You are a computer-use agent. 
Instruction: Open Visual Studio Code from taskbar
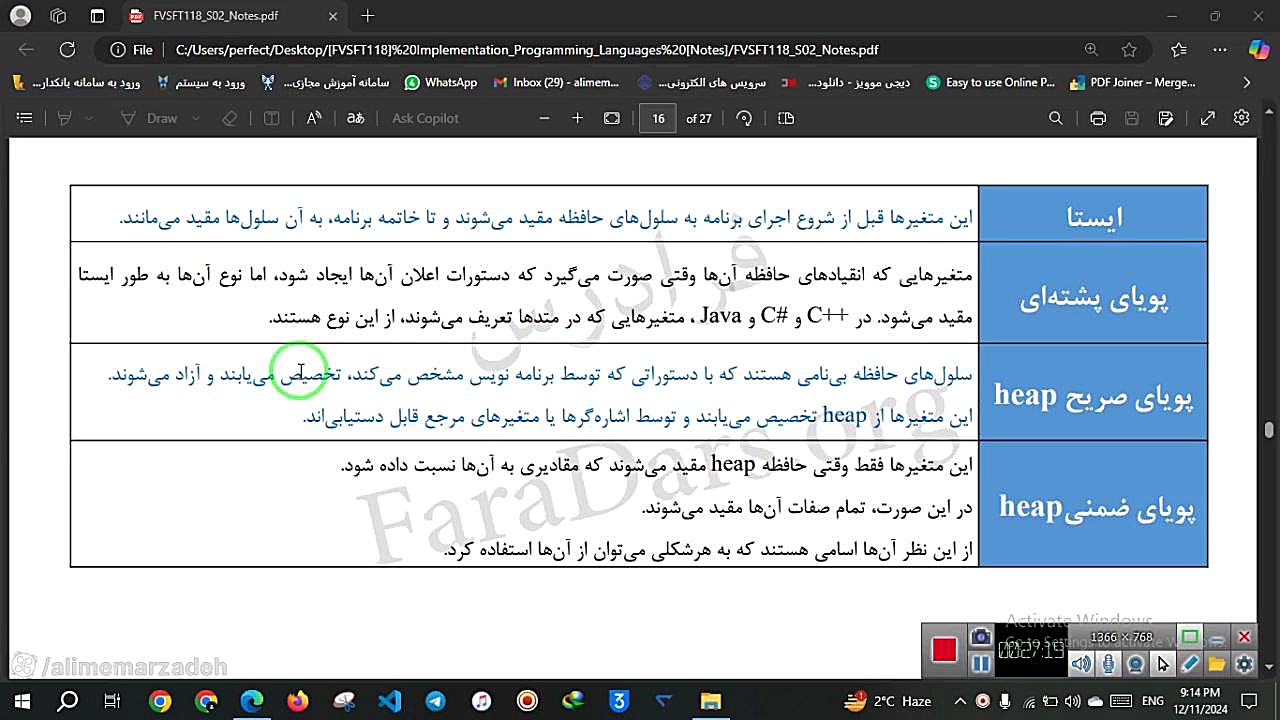390,701
